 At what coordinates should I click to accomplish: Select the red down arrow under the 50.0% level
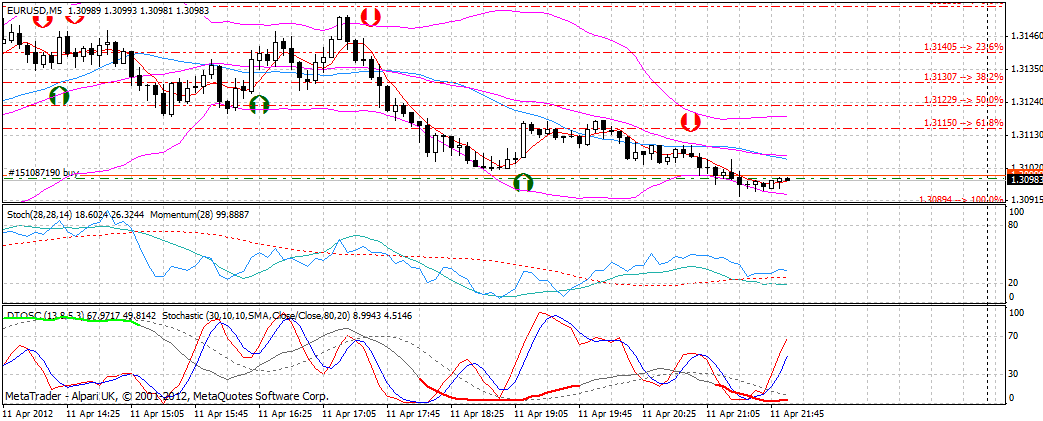click(690, 121)
